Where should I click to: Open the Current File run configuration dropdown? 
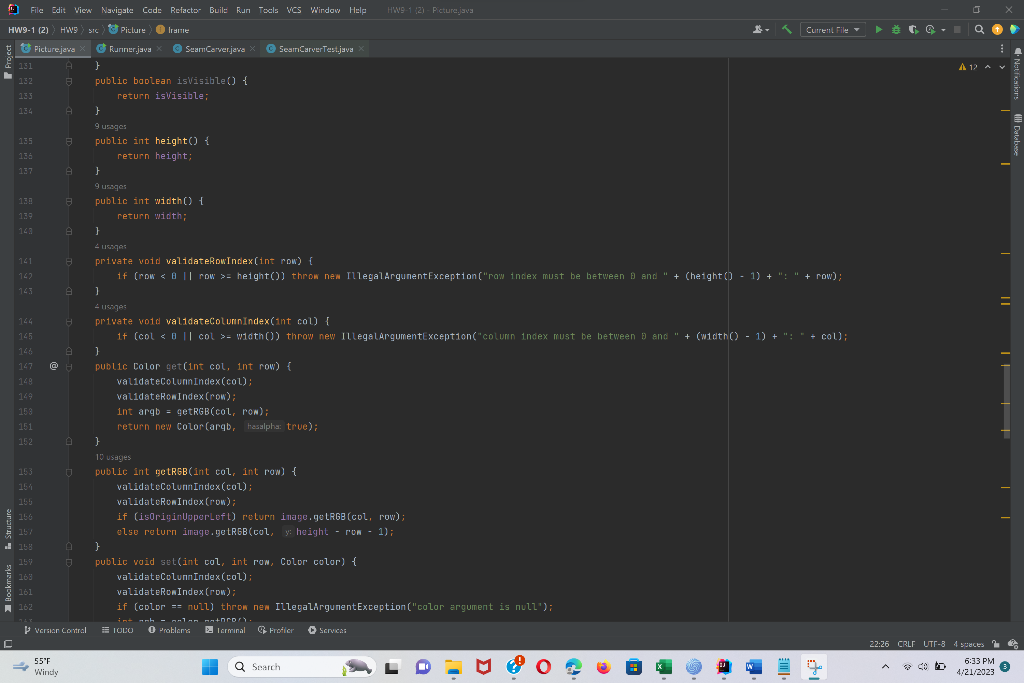tap(833, 29)
